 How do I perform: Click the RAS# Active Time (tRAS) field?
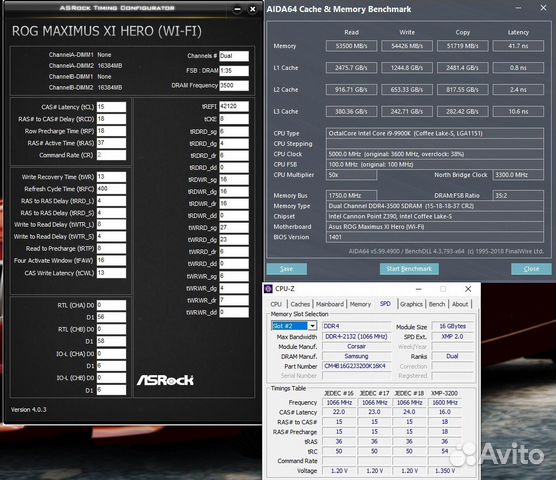click(111, 143)
